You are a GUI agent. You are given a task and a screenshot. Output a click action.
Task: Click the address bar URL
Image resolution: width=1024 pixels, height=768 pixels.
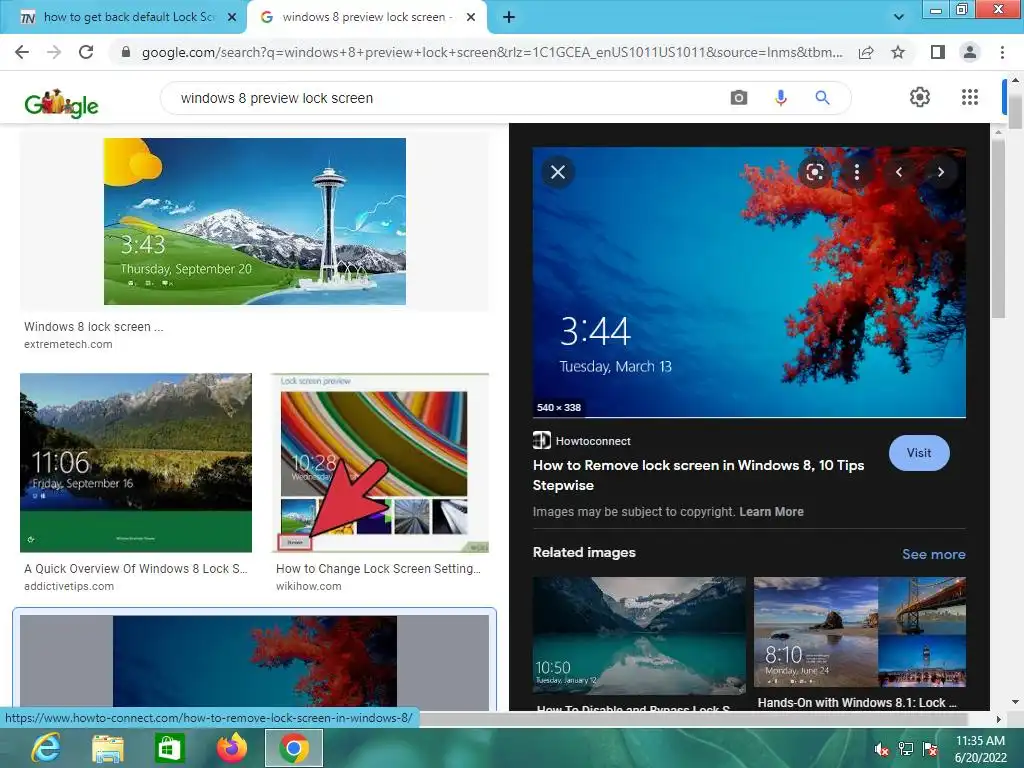(492, 52)
